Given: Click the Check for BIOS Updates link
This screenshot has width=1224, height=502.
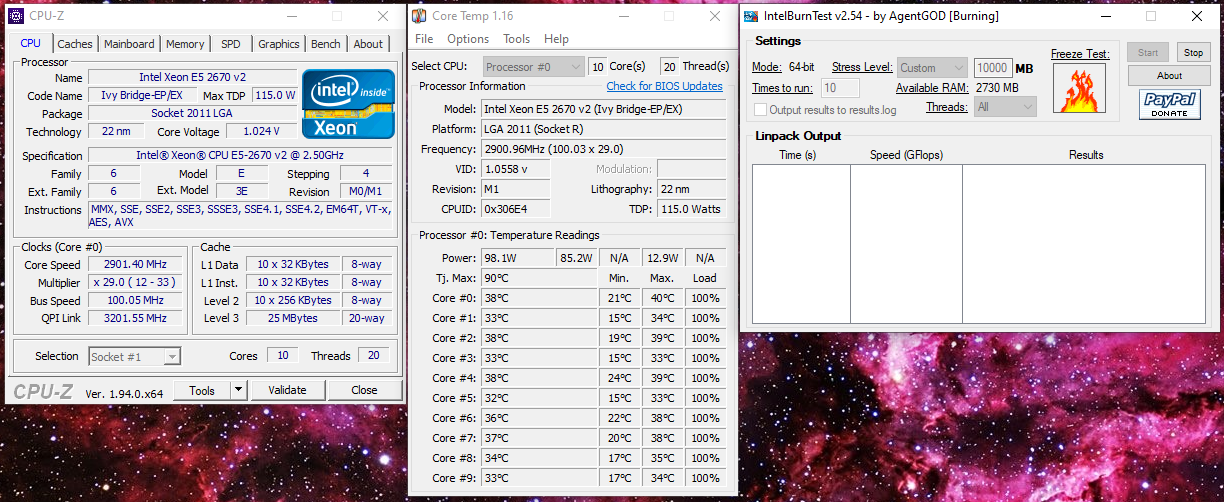Looking at the screenshot, I should click(664, 86).
